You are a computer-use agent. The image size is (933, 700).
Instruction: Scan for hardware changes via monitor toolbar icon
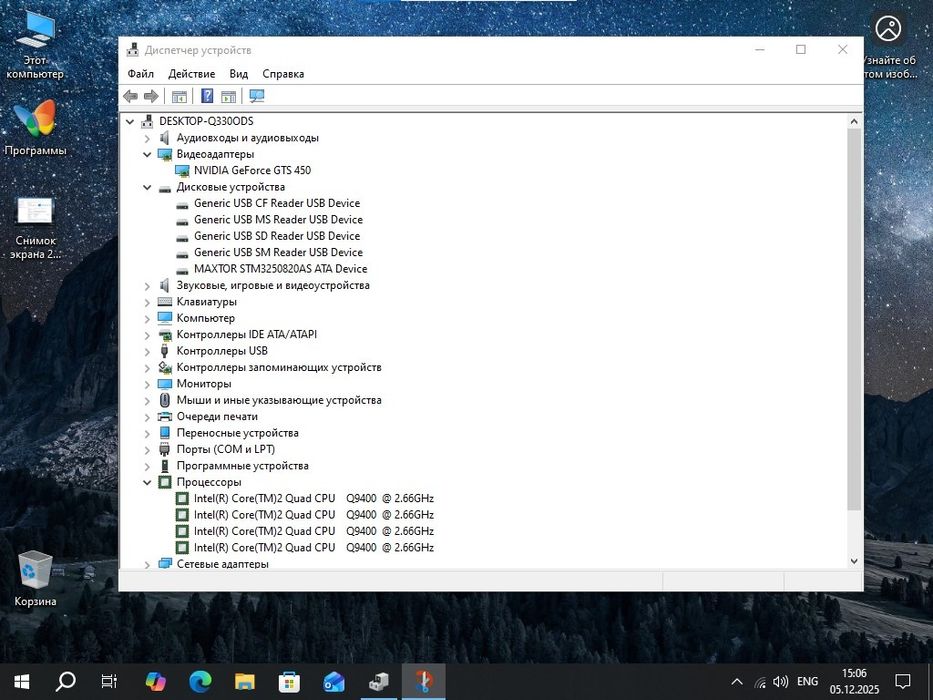pos(256,96)
